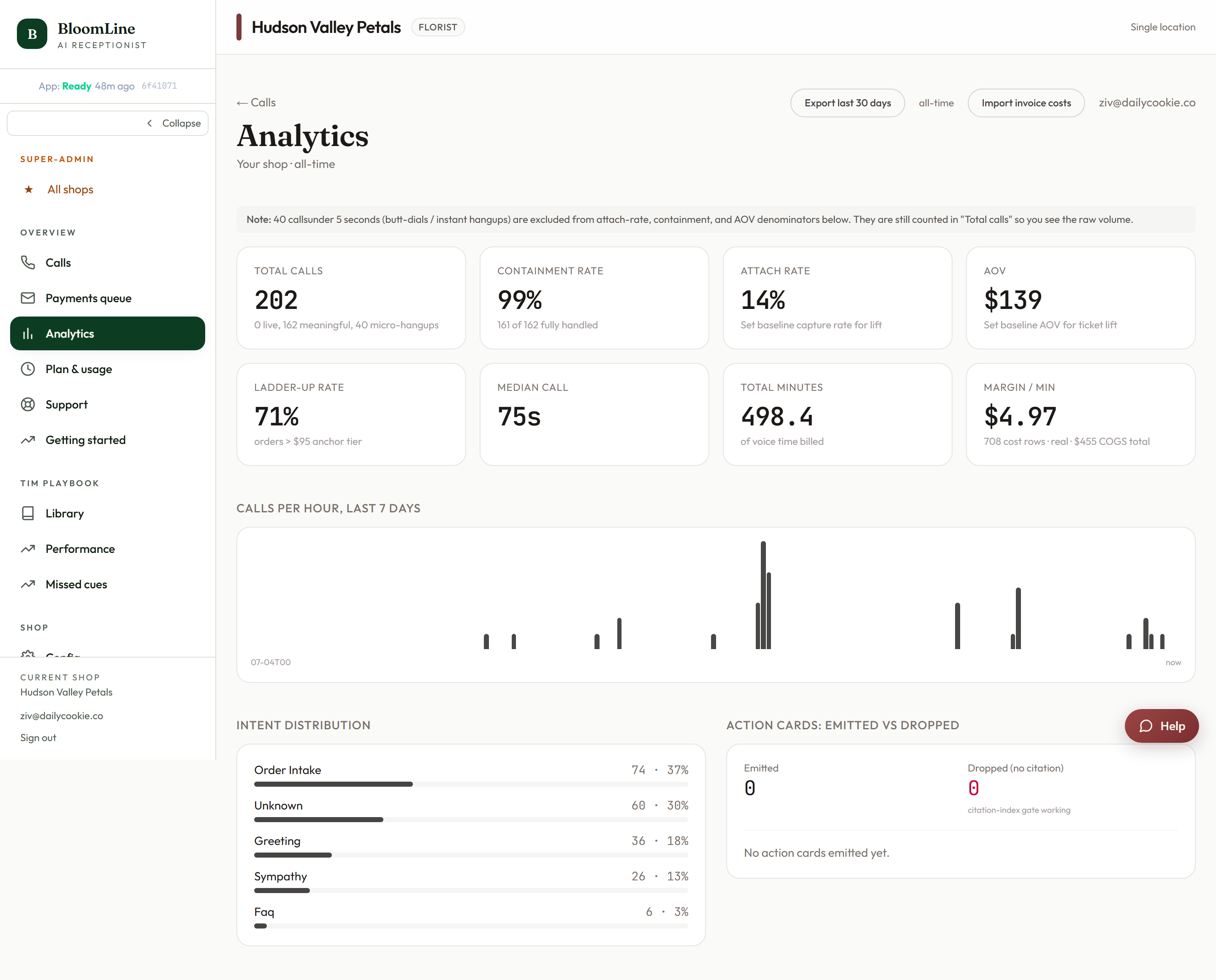Screen dimensions: 1216x980
Task: Click the ziv@dailycookie.co account in the header
Action: (x=1146, y=103)
